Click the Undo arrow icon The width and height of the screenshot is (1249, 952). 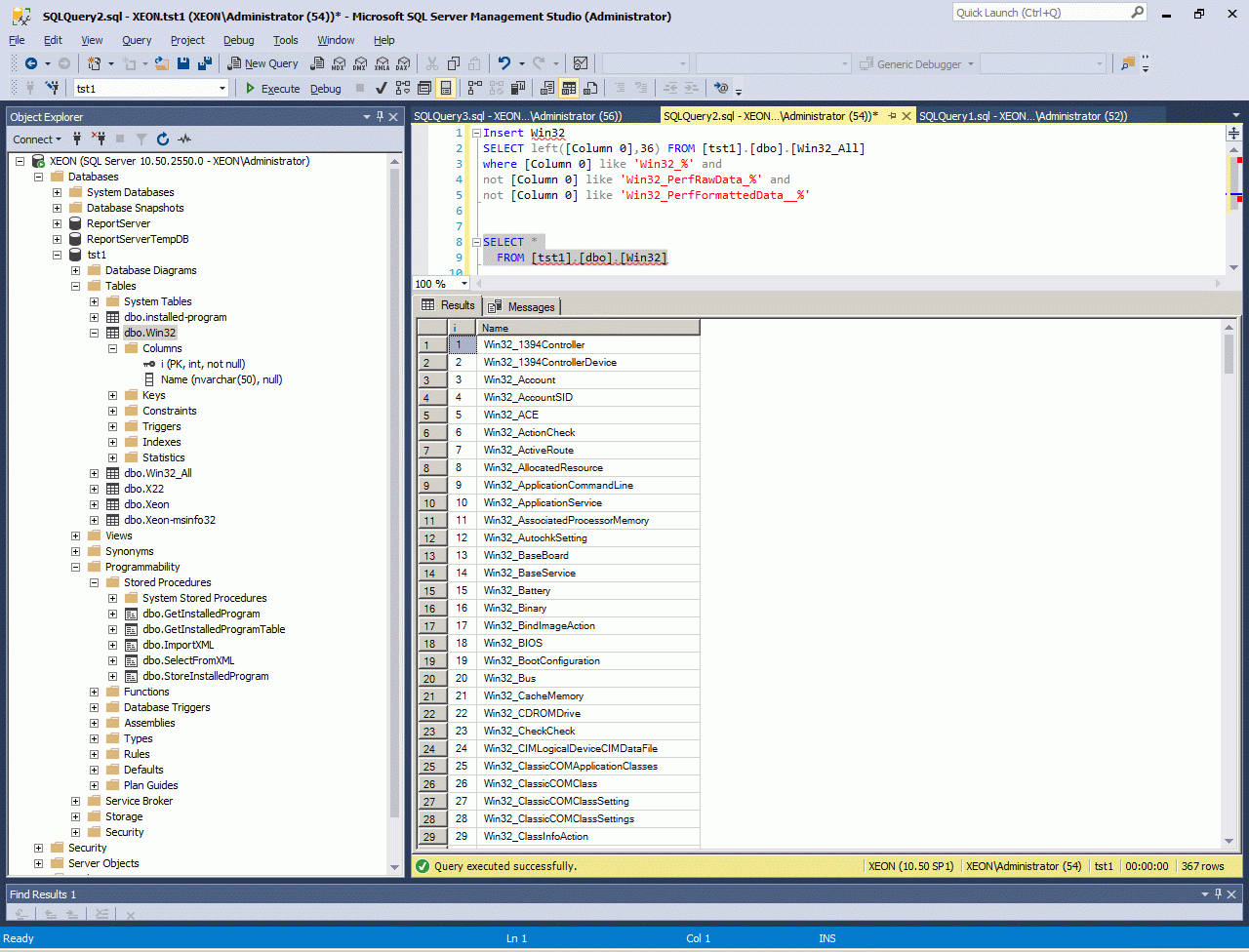click(x=504, y=63)
